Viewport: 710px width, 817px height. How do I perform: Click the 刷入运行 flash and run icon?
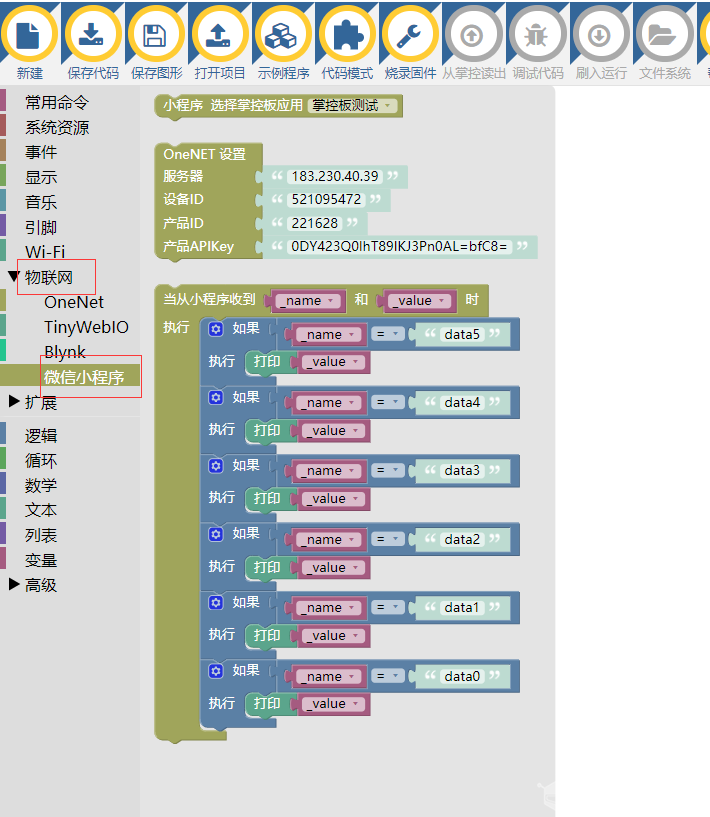click(601, 35)
